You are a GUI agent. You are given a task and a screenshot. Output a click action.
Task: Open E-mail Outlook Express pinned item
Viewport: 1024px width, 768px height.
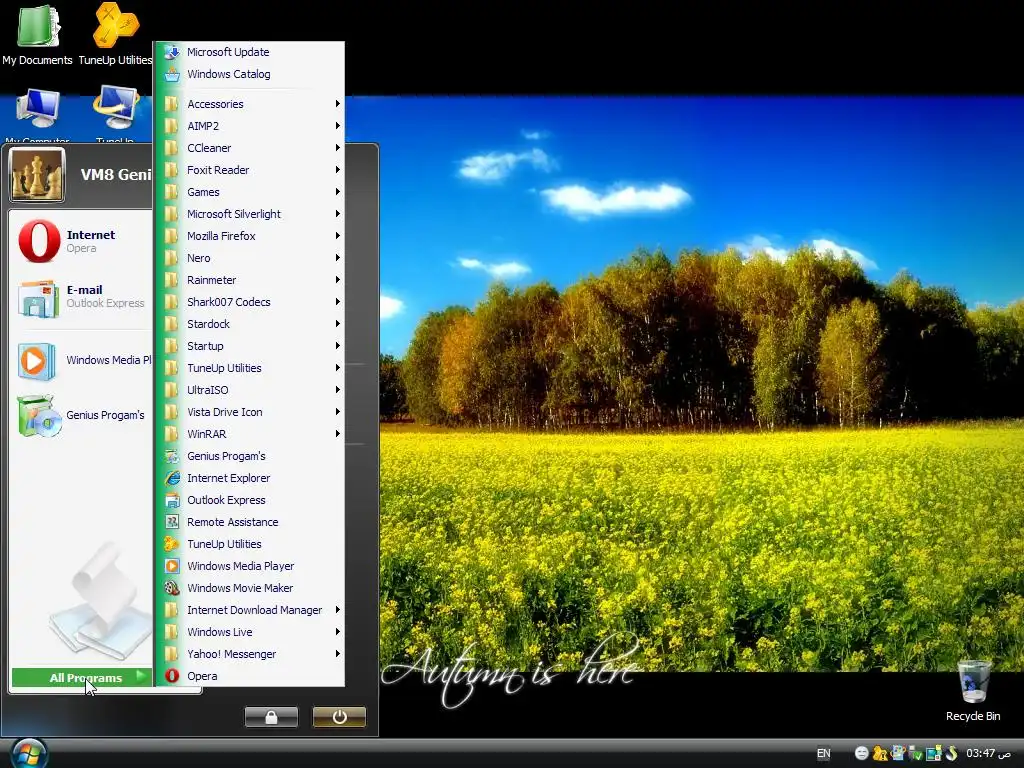[x=81, y=296]
